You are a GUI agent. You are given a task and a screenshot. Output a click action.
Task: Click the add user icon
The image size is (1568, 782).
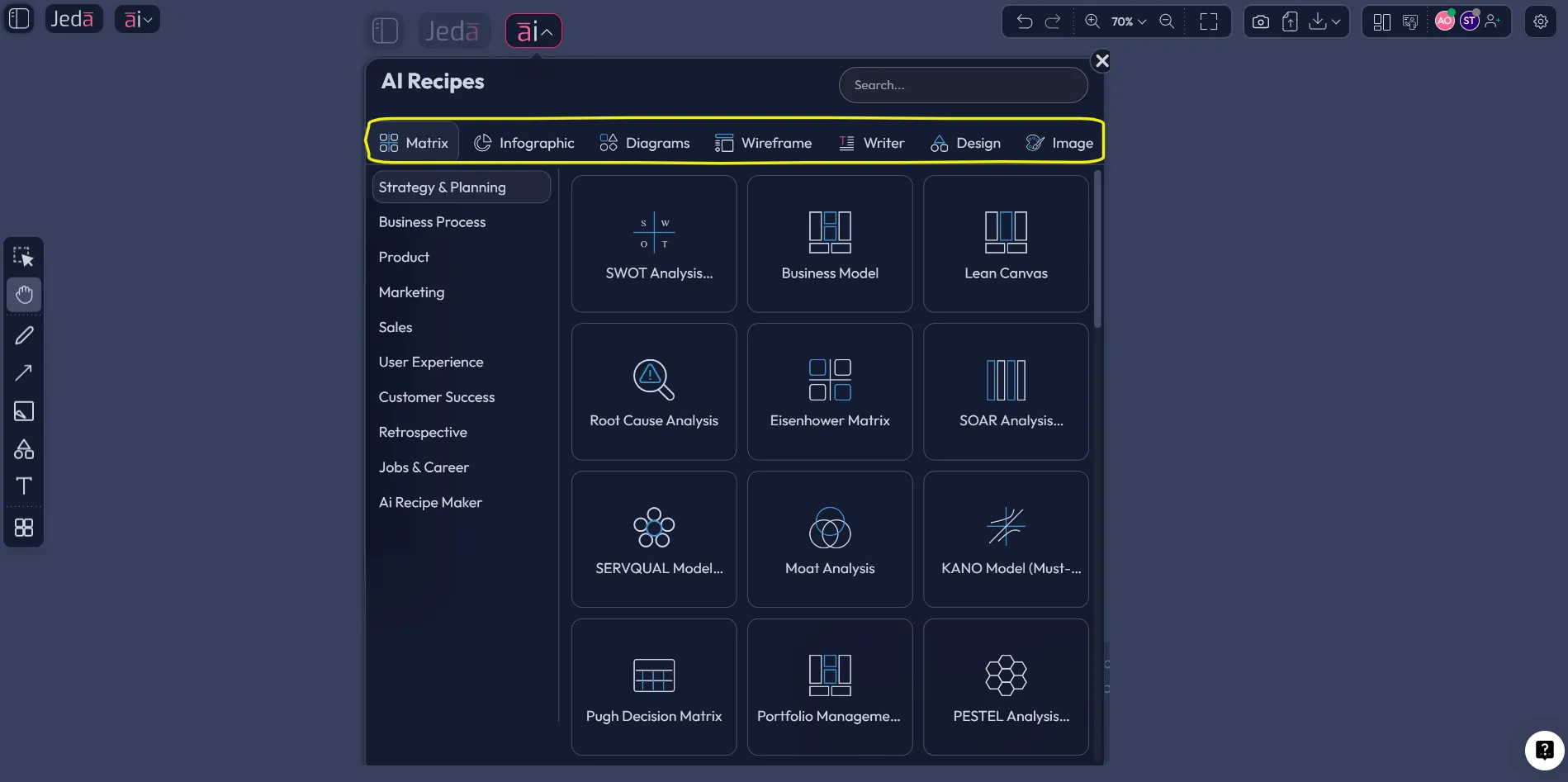click(x=1493, y=21)
